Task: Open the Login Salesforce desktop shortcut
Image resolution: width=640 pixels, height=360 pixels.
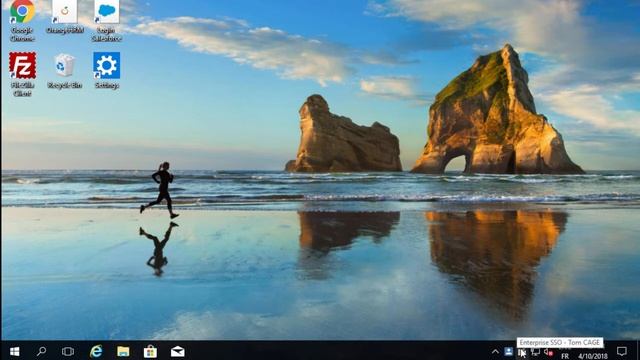Action: pos(107,20)
